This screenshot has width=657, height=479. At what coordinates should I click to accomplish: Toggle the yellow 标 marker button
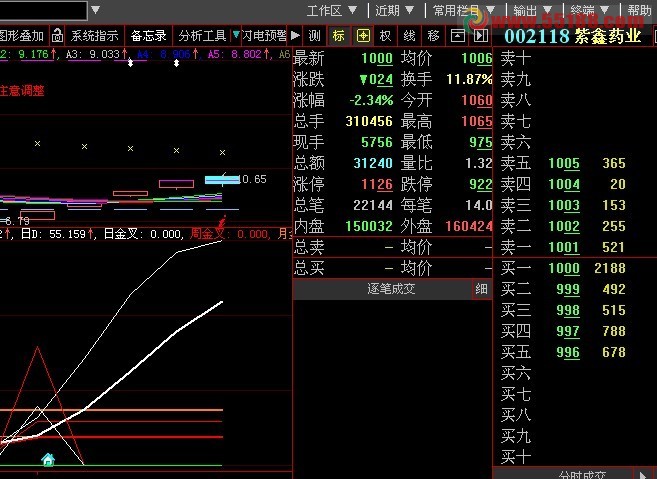coord(339,36)
